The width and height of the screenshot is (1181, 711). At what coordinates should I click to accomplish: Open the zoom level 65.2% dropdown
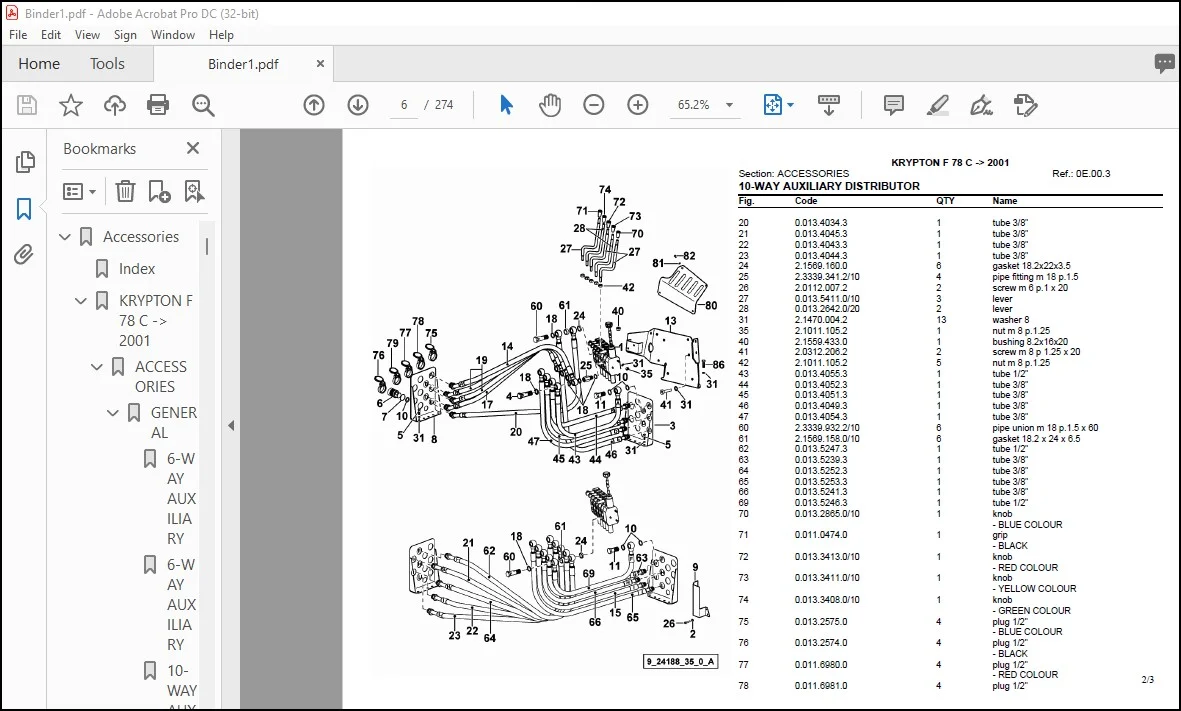(729, 105)
